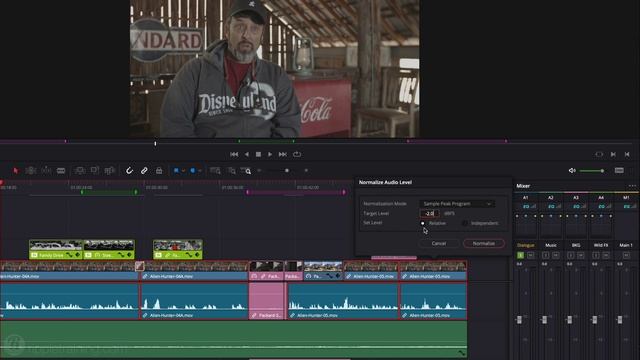The height and width of the screenshot is (360, 640).
Task: Select the Relative set level radio button
Action: [423, 223]
